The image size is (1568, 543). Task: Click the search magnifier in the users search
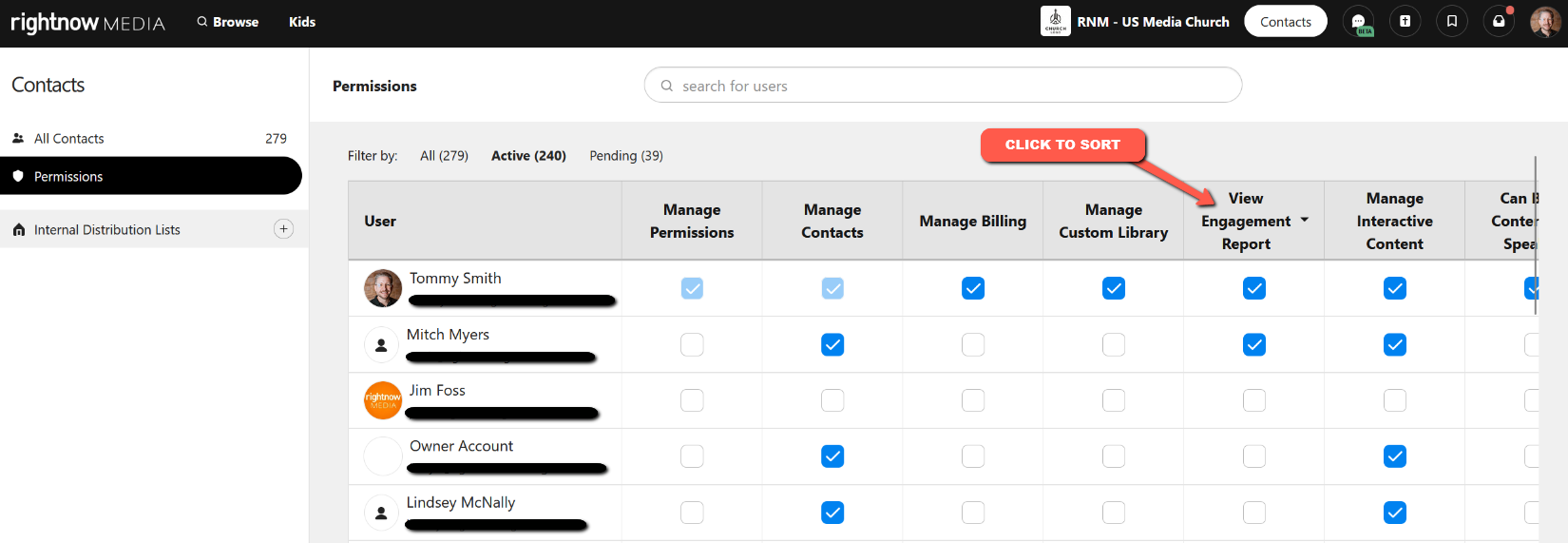pyautogui.click(x=667, y=86)
